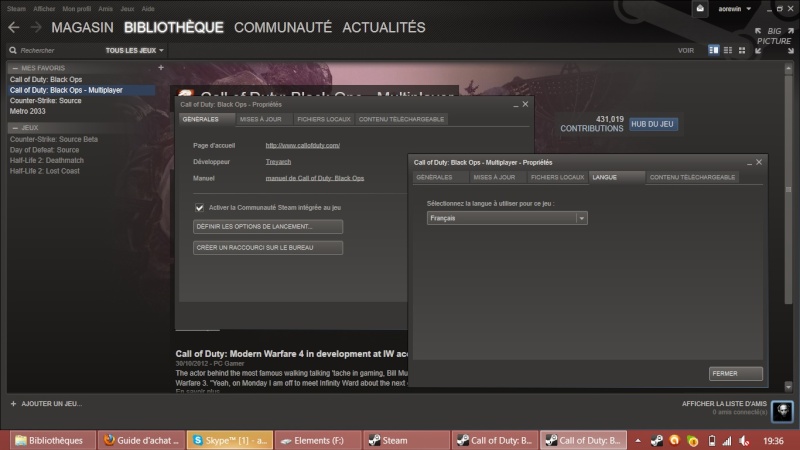Open the aorewin account dropdown
Image resolution: width=800 pixels, height=450 pixels.
pos(734,9)
